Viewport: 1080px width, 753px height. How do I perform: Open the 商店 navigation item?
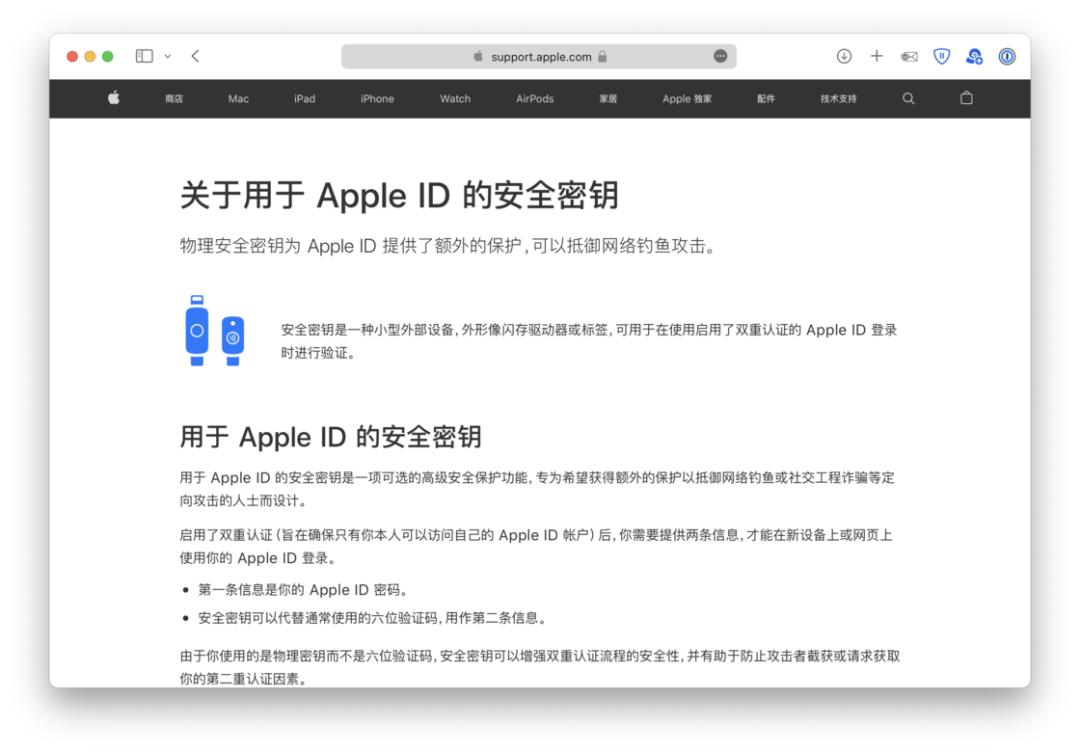point(174,99)
